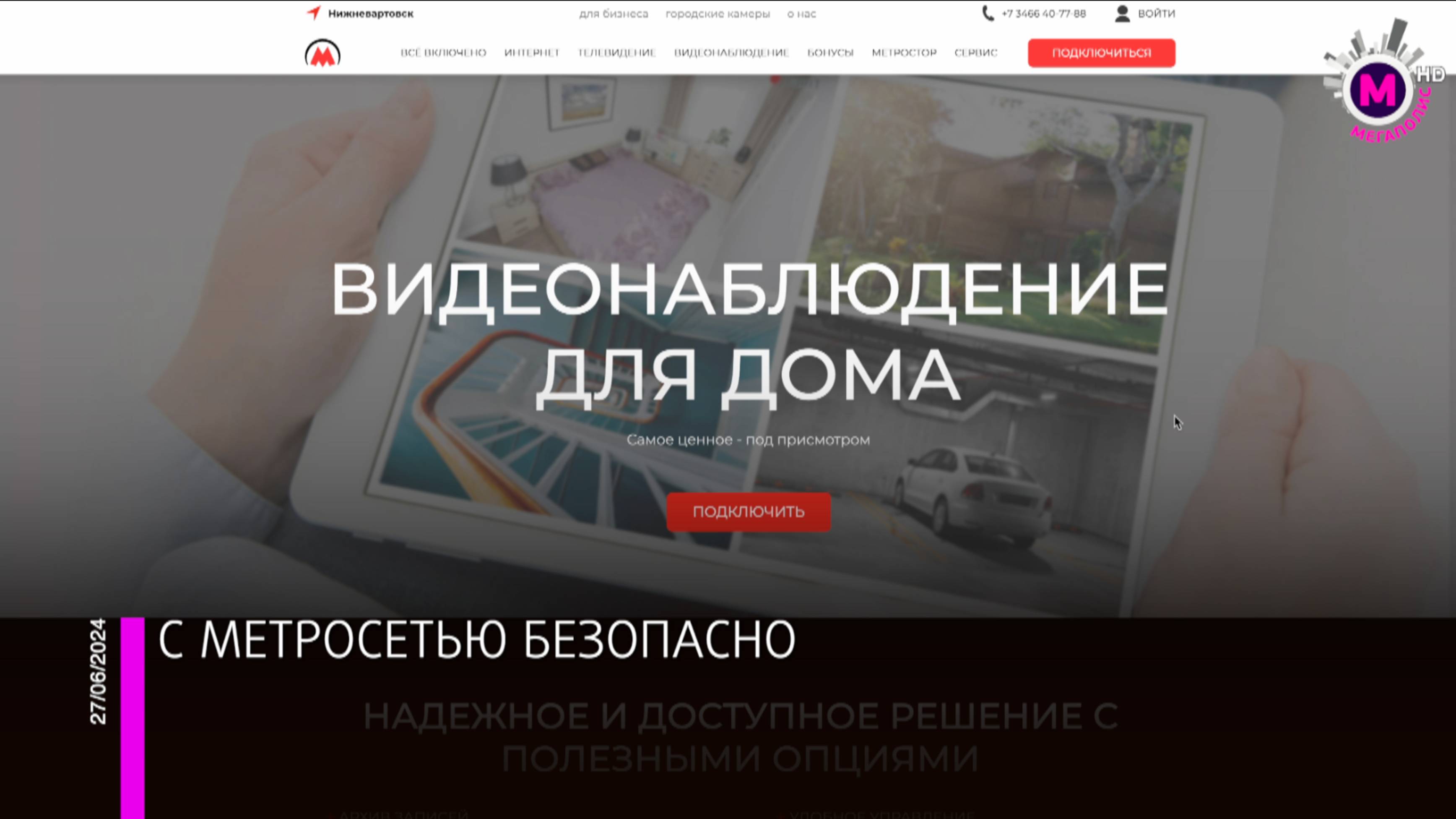Open the 'городские камеры' page
Screen dimensions: 1456x819
tap(717, 13)
